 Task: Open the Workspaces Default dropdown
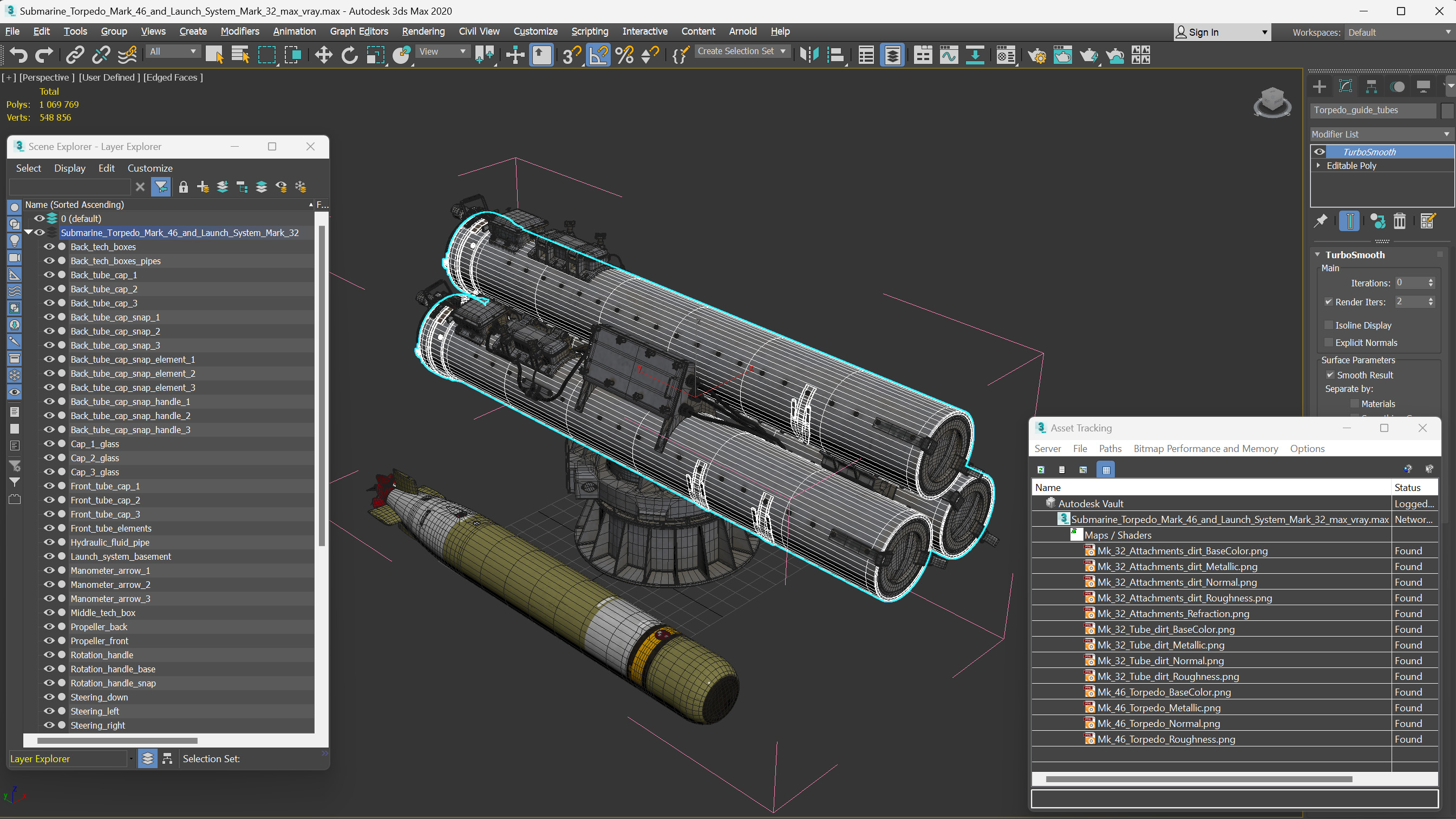(1399, 33)
